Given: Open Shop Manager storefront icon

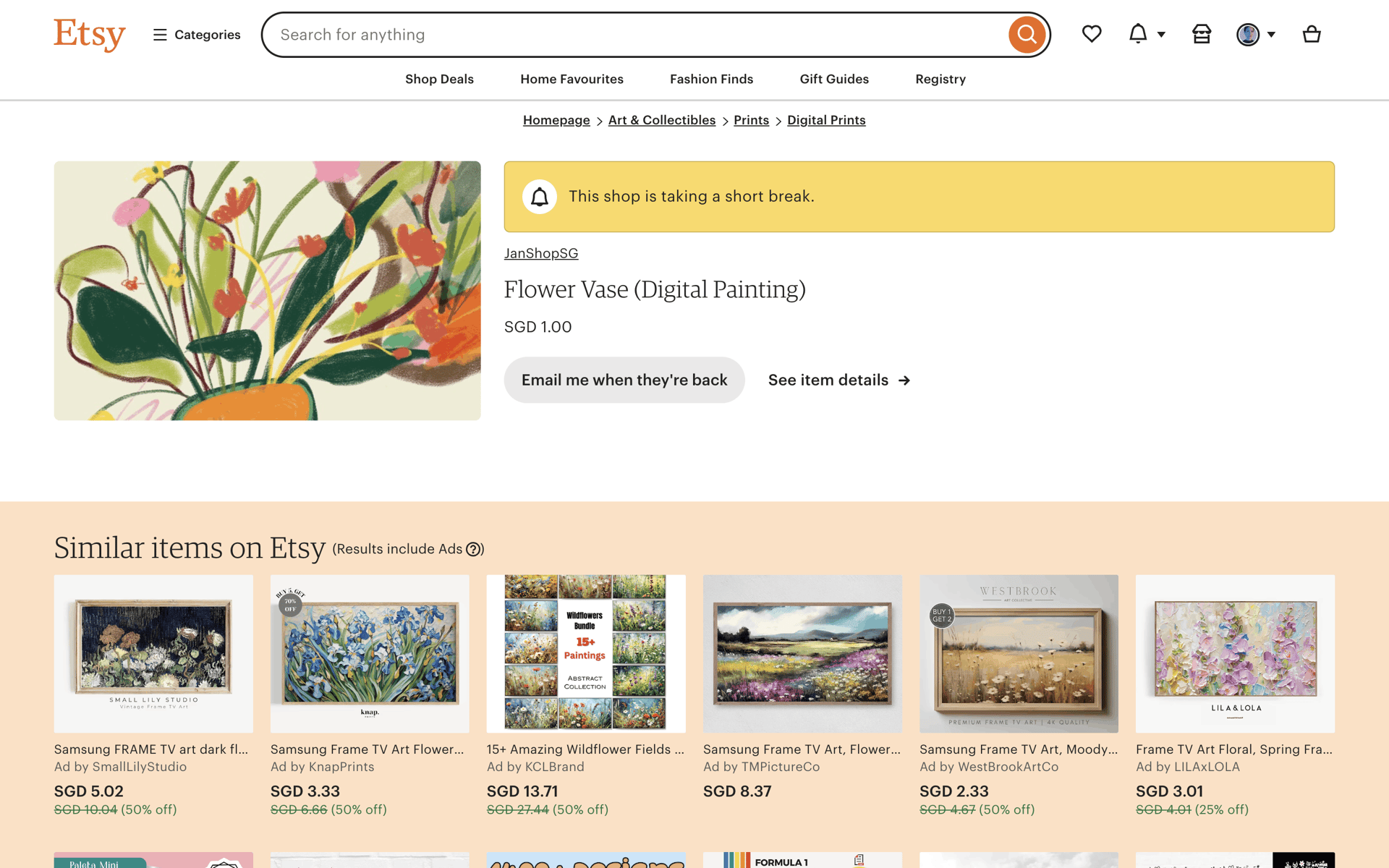Looking at the screenshot, I should (x=1202, y=34).
